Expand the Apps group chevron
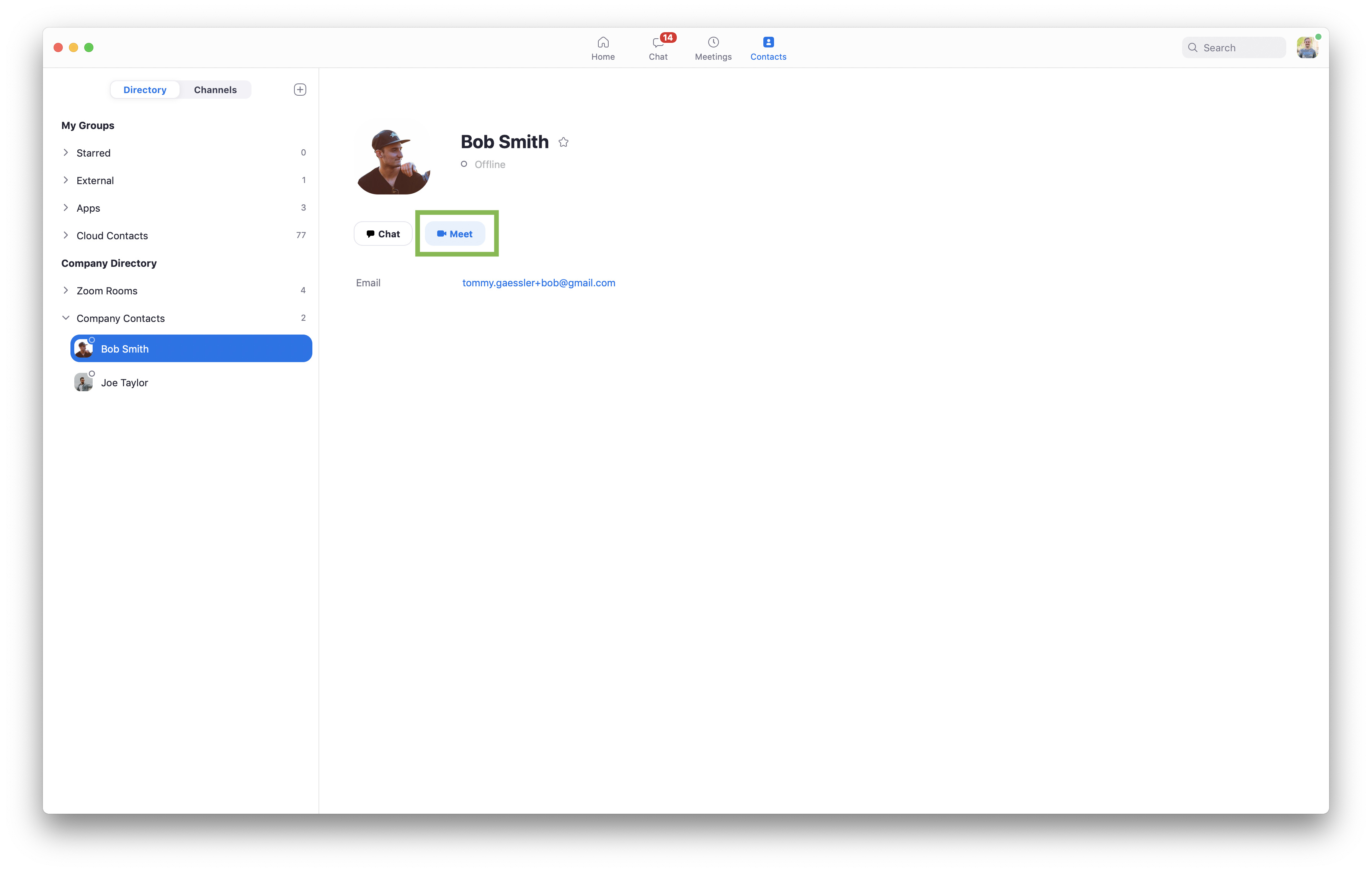 click(x=66, y=208)
